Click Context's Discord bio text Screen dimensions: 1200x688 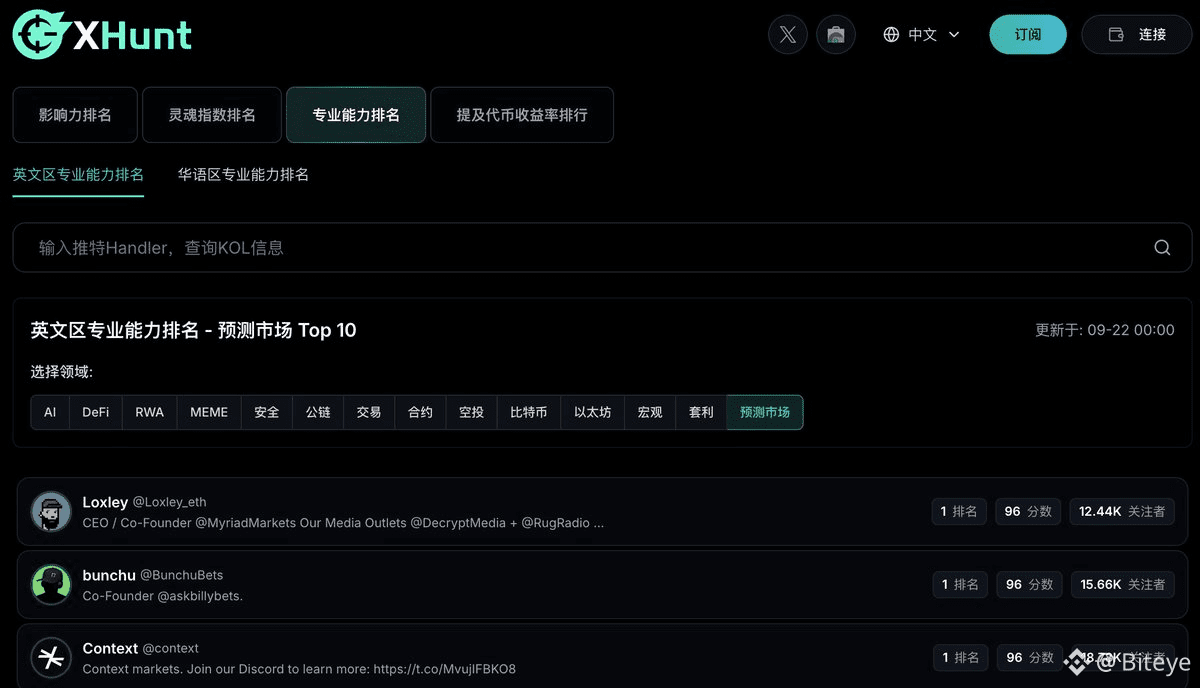[x=299, y=669]
